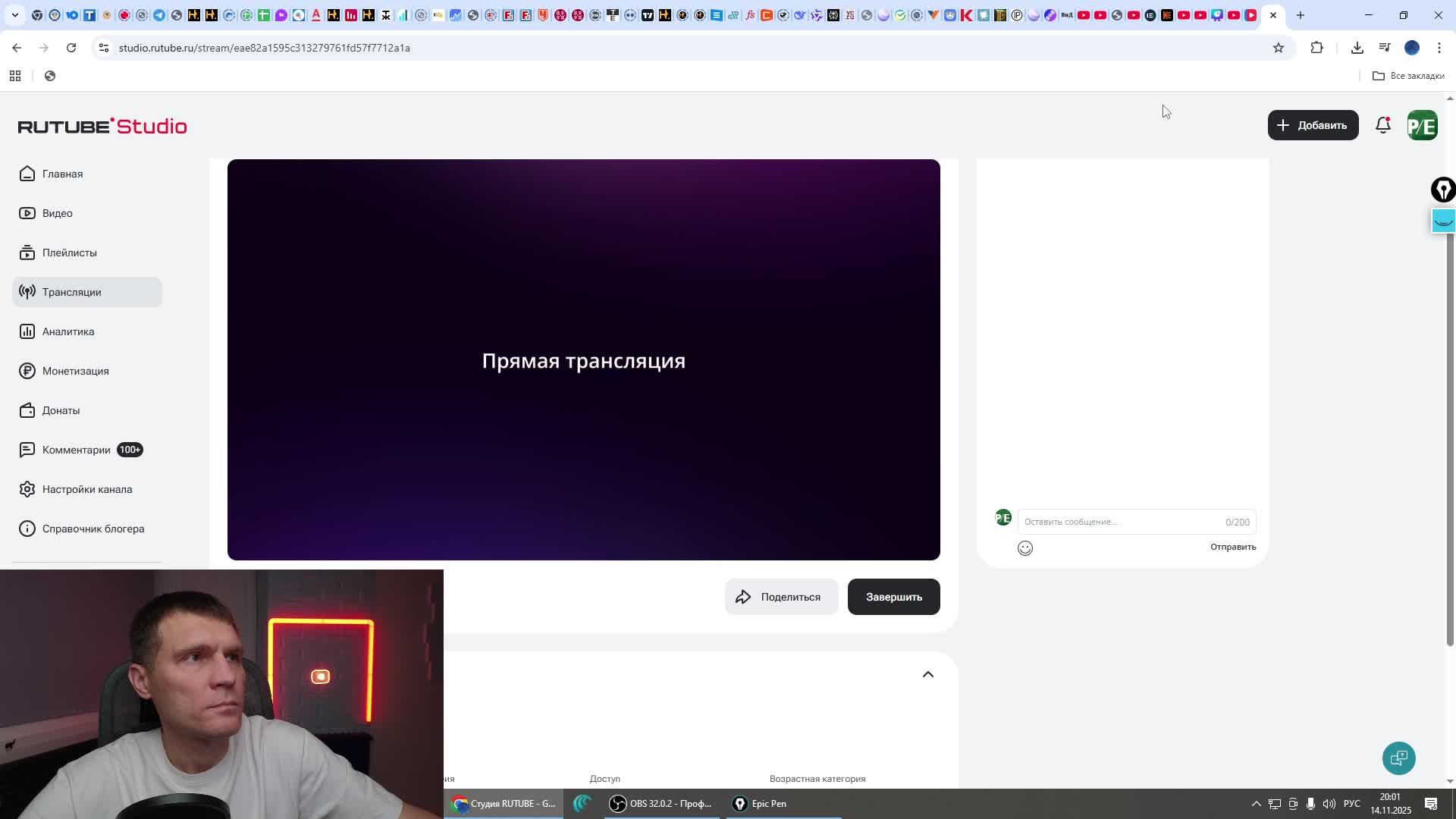Open Настройки канала
The image size is (1456, 819).
[86, 489]
